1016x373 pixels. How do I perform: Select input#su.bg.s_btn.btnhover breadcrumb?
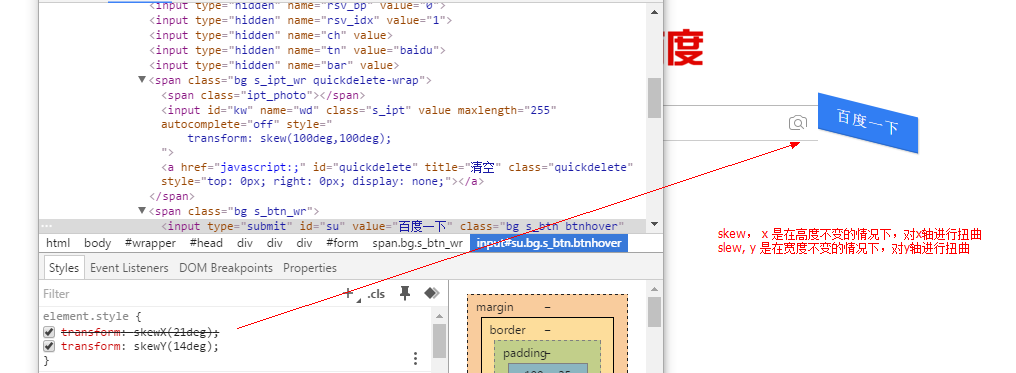click(x=549, y=243)
